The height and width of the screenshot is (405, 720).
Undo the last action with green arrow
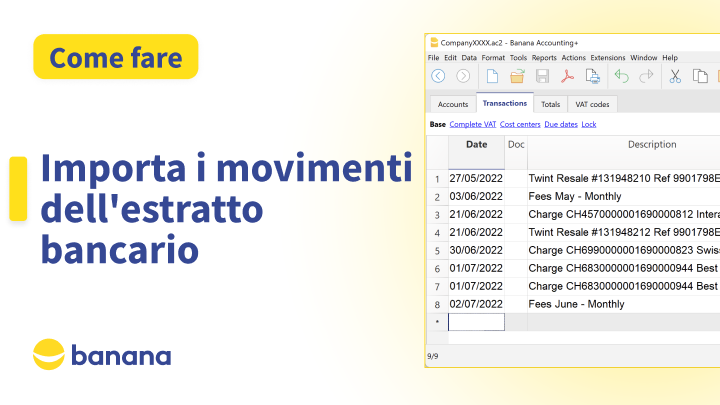coord(621,76)
